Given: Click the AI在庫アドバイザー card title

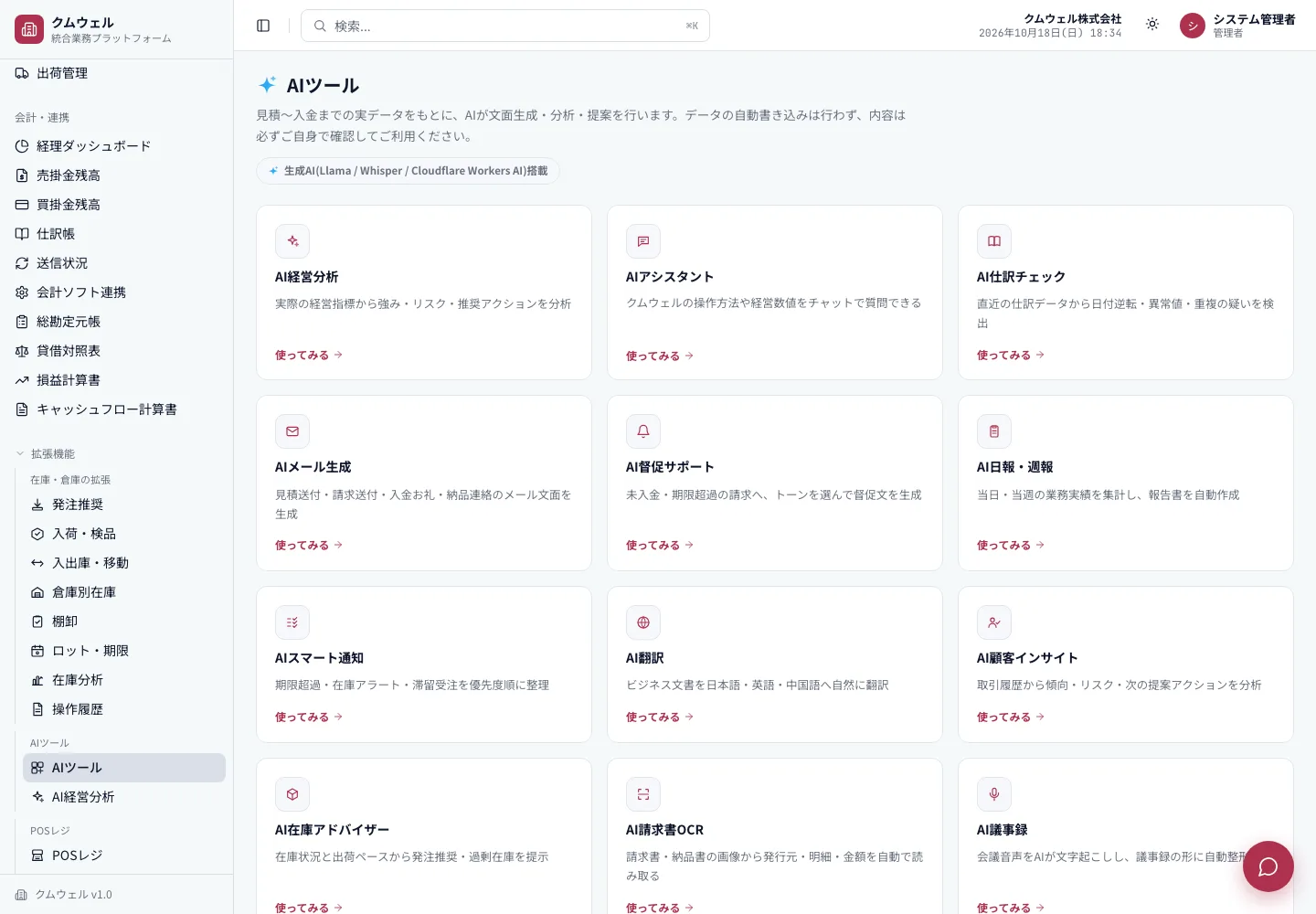Looking at the screenshot, I should tap(332, 830).
